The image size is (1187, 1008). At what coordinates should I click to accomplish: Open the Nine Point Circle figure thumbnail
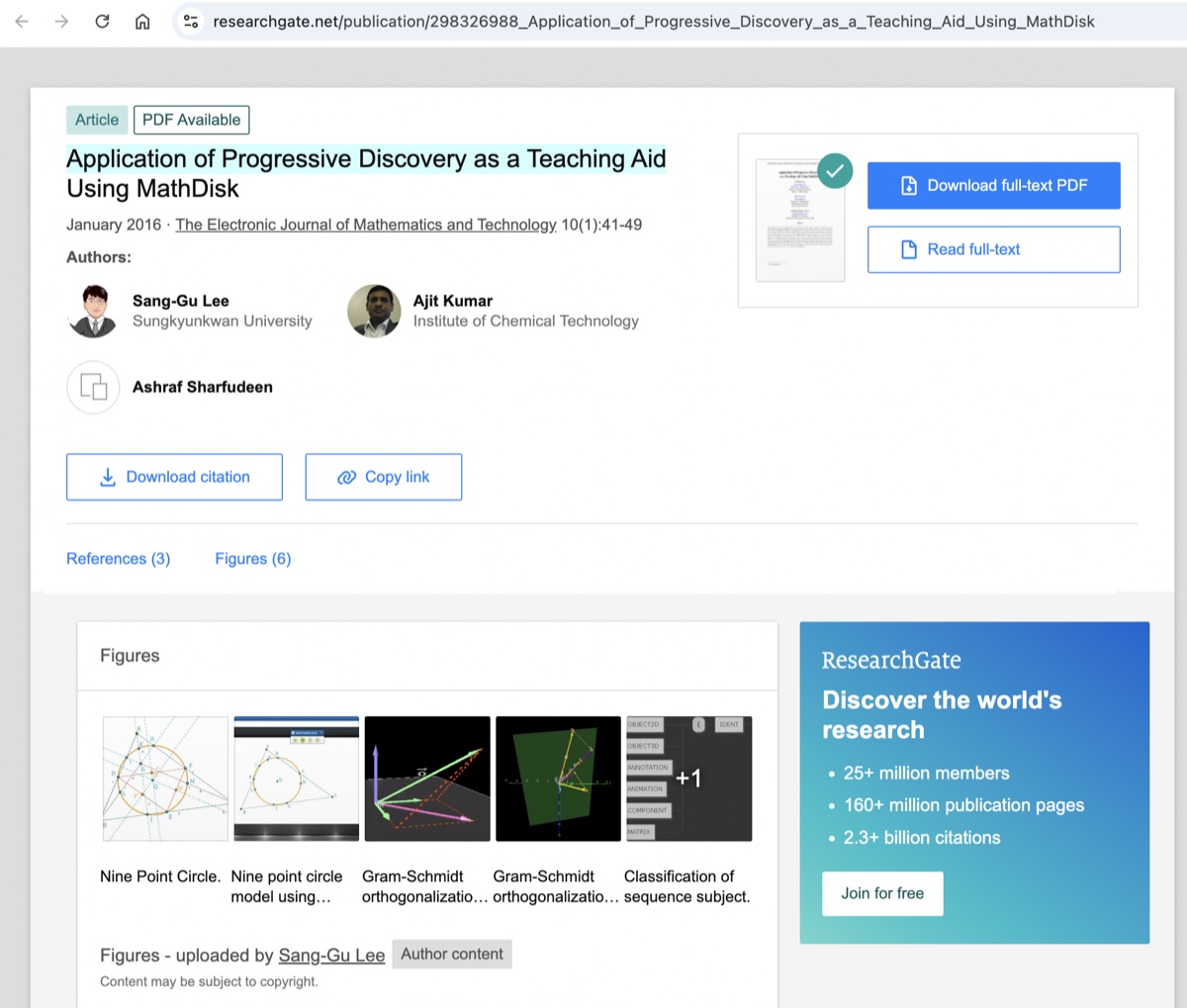[165, 779]
